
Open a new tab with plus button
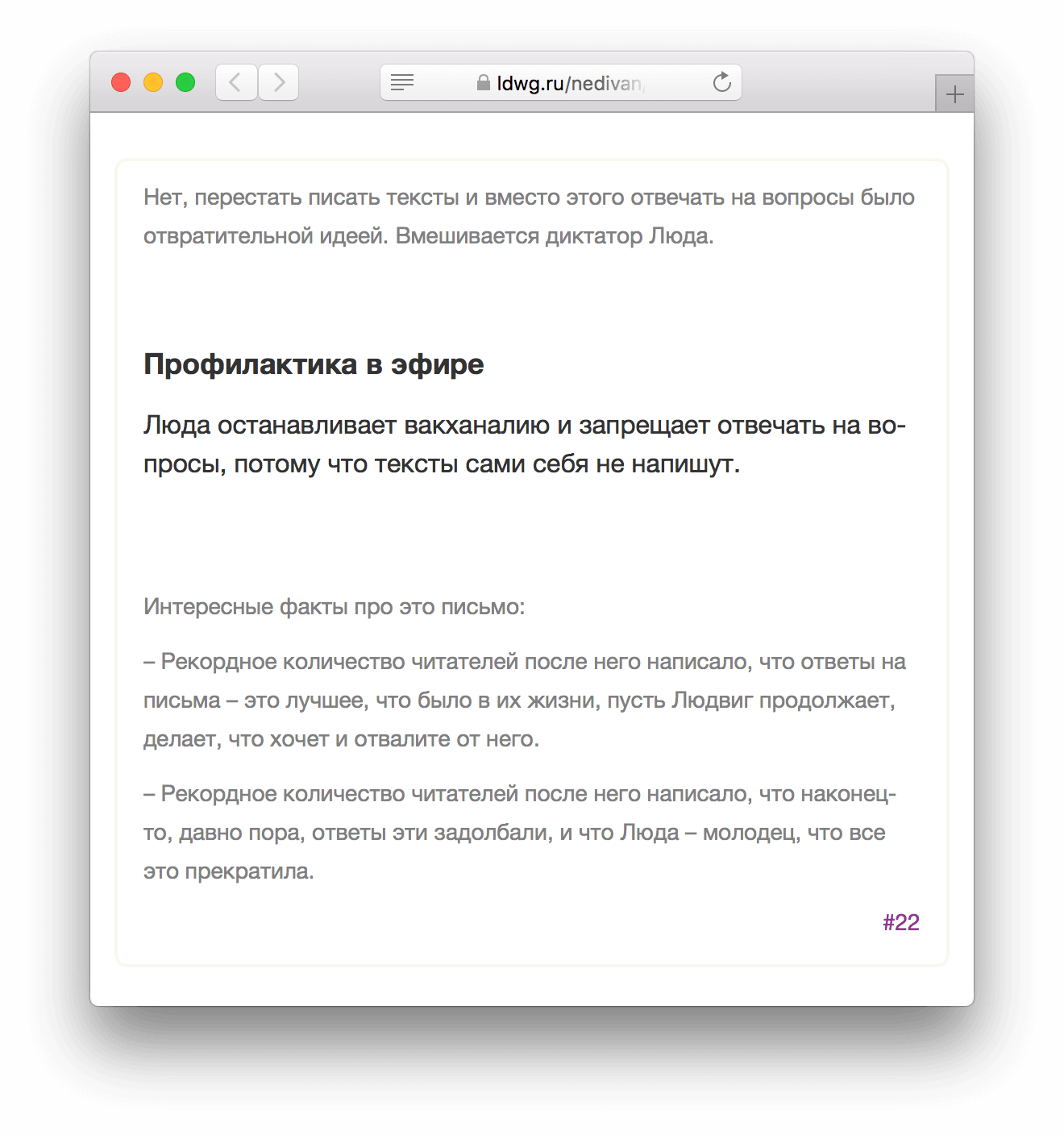click(x=955, y=94)
